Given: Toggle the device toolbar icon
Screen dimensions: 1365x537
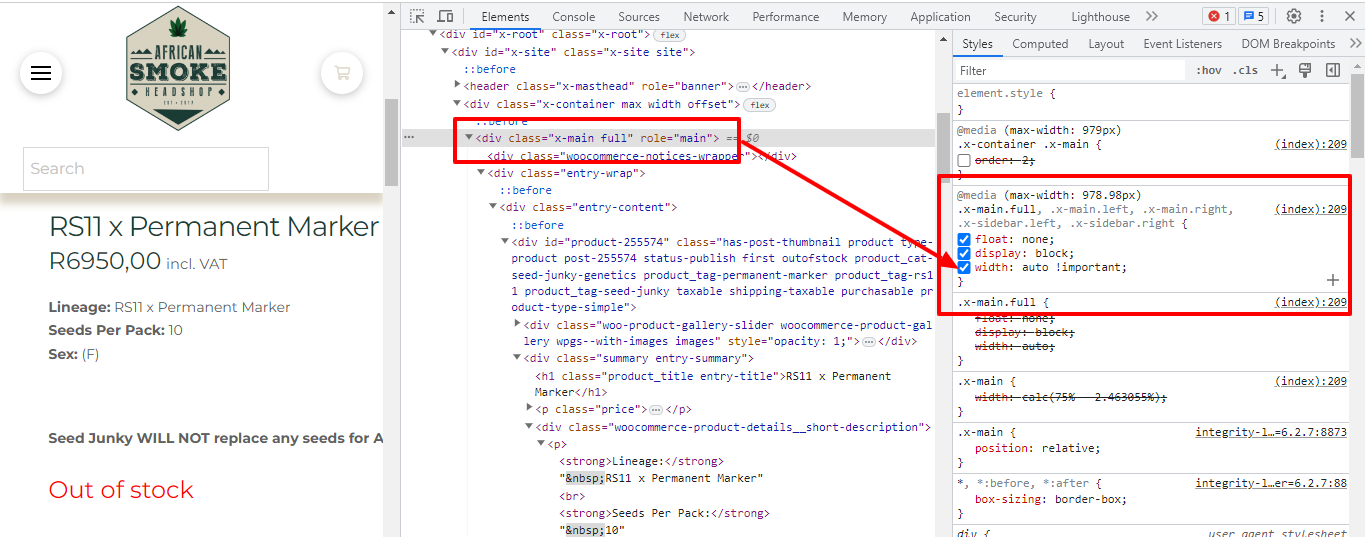Looking at the screenshot, I should pos(445,16).
